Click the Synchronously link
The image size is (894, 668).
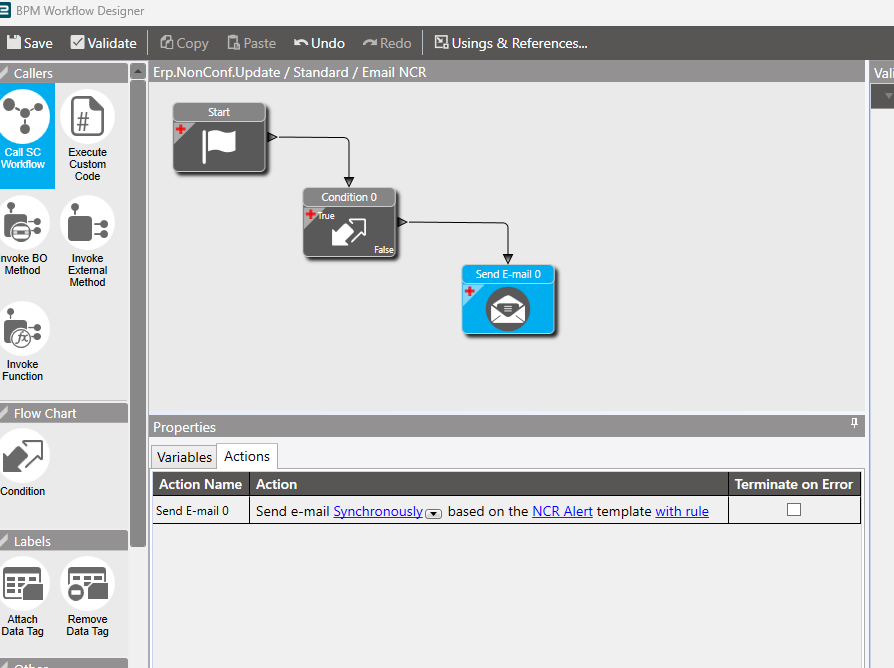(378, 511)
